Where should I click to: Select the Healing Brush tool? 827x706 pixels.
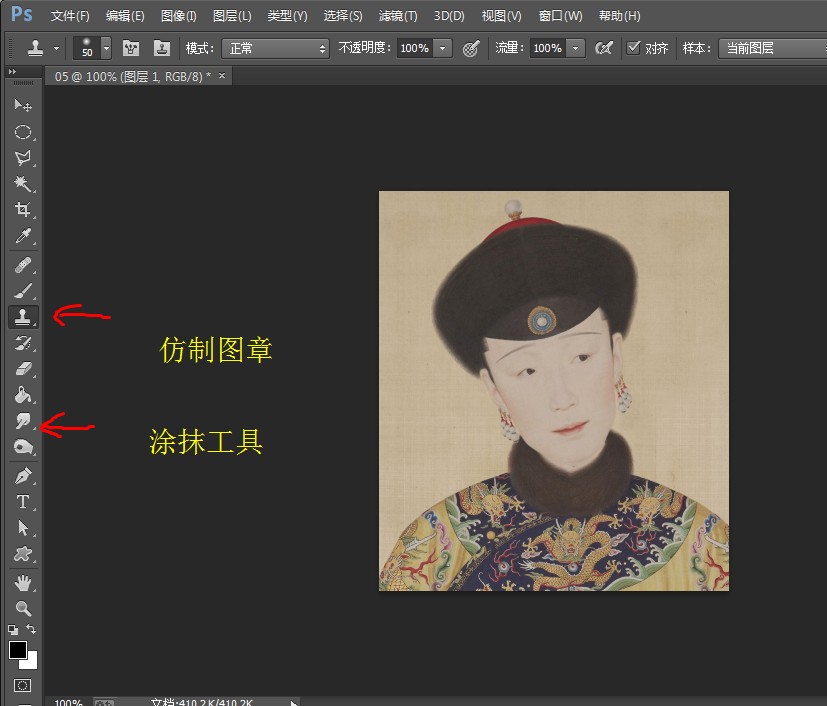pos(23,265)
